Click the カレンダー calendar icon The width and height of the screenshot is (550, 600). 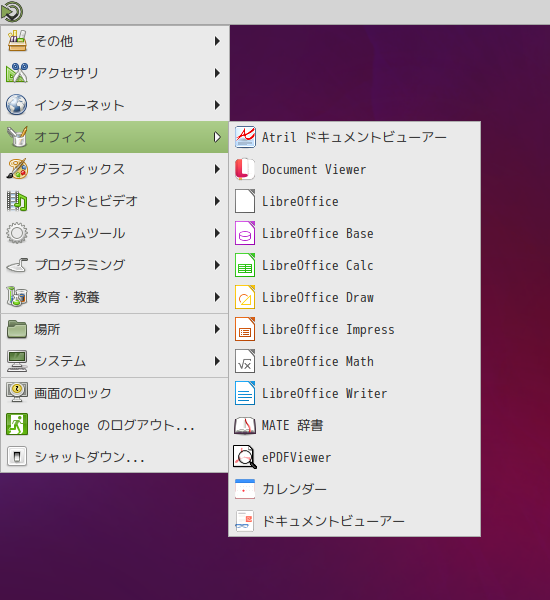click(x=245, y=489)
